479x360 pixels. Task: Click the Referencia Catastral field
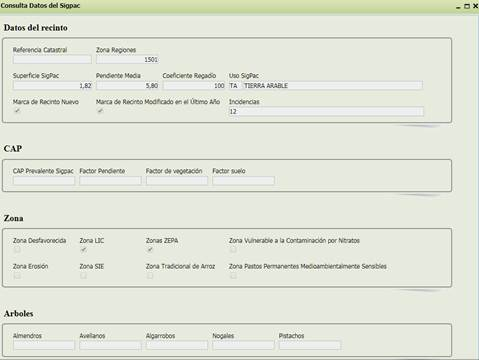coord(52,59)
